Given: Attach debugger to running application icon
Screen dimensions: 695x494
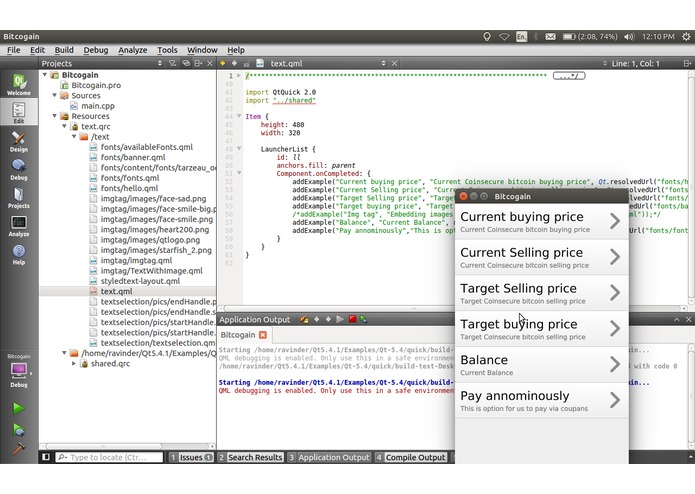Looking at the screenshot, I should (363, 319).
